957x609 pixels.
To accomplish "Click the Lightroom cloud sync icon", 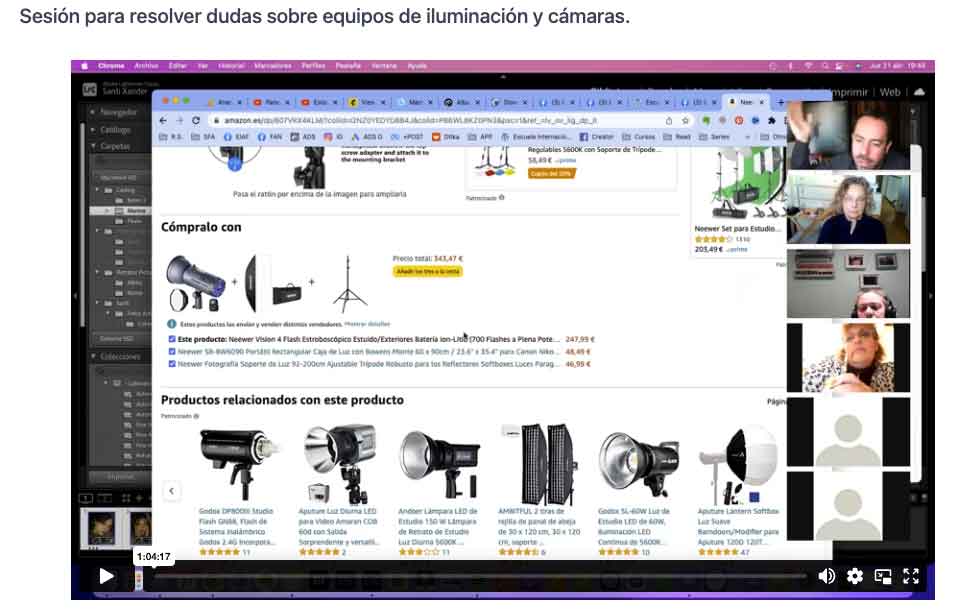I will (919, 92).
